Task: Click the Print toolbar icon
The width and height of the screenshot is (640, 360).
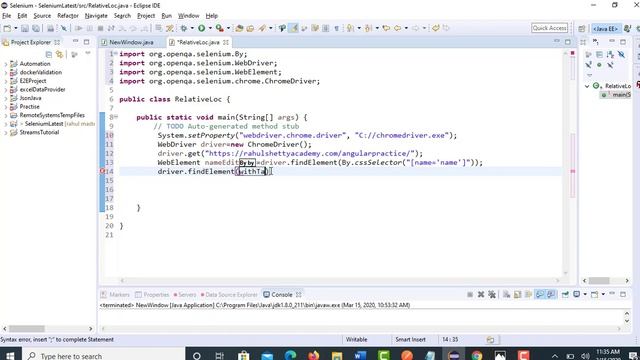Action: click(x=50, y=28)
